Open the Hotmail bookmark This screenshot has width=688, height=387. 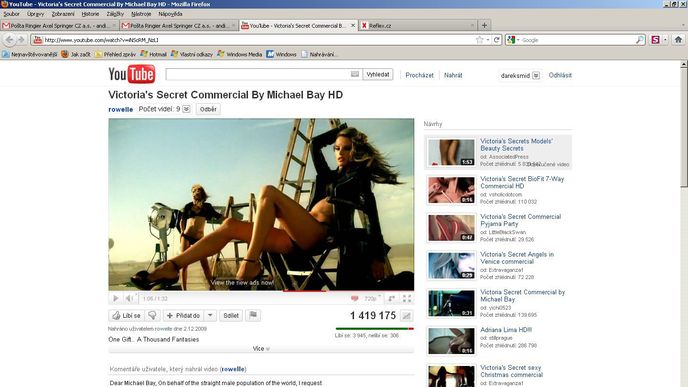[x=154, y=54]
